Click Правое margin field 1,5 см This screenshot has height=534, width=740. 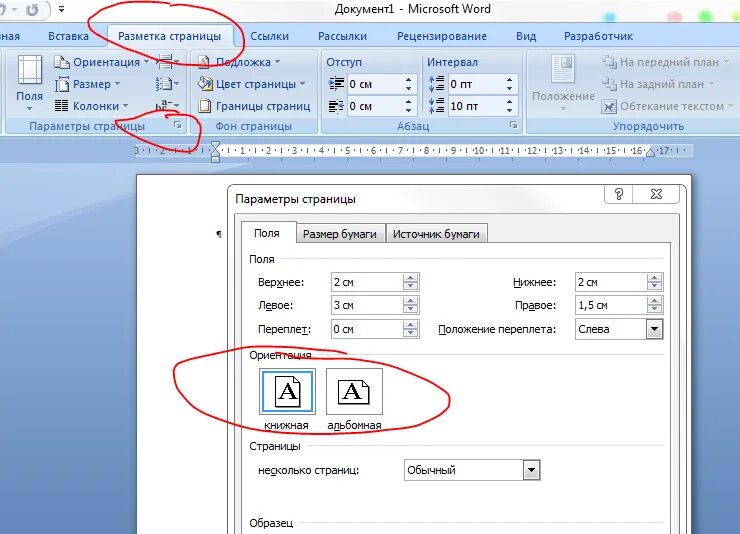(611, 305)
